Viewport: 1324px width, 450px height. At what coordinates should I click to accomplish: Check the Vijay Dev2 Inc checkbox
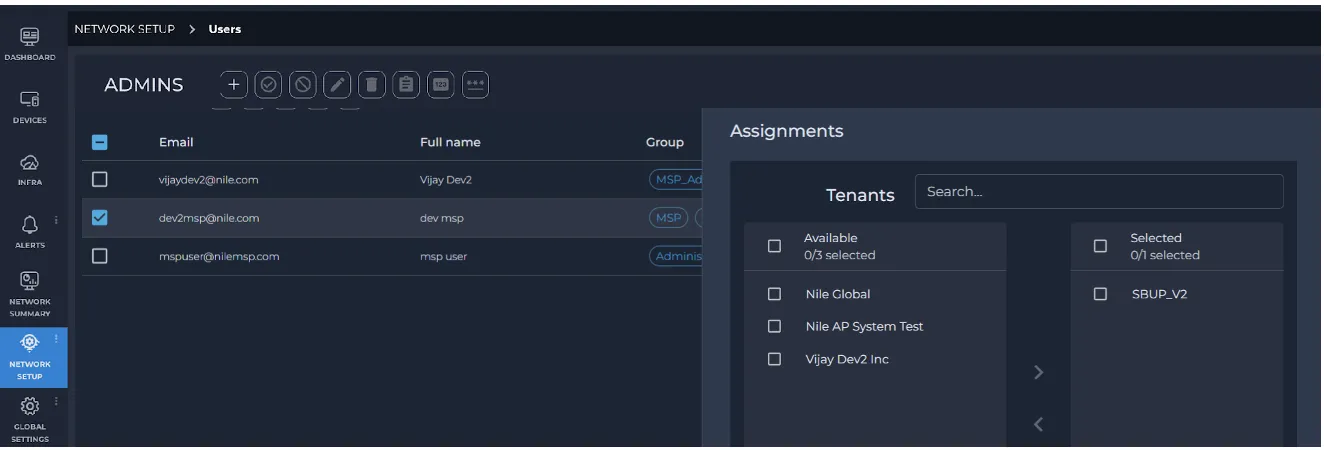coord(774,359)
